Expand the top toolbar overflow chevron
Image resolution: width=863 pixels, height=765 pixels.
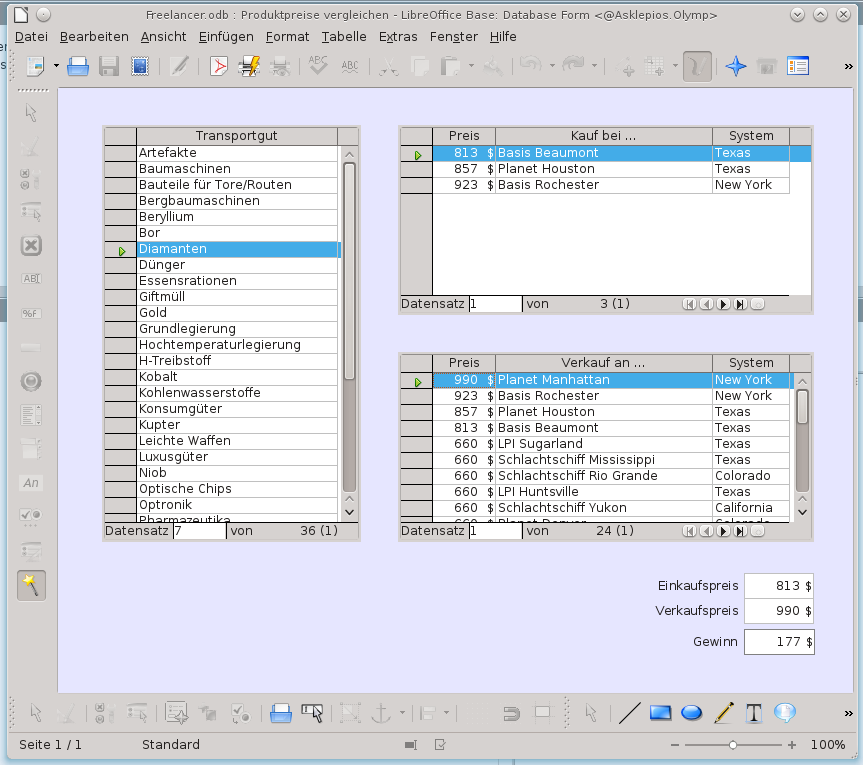tap(848, 67)
